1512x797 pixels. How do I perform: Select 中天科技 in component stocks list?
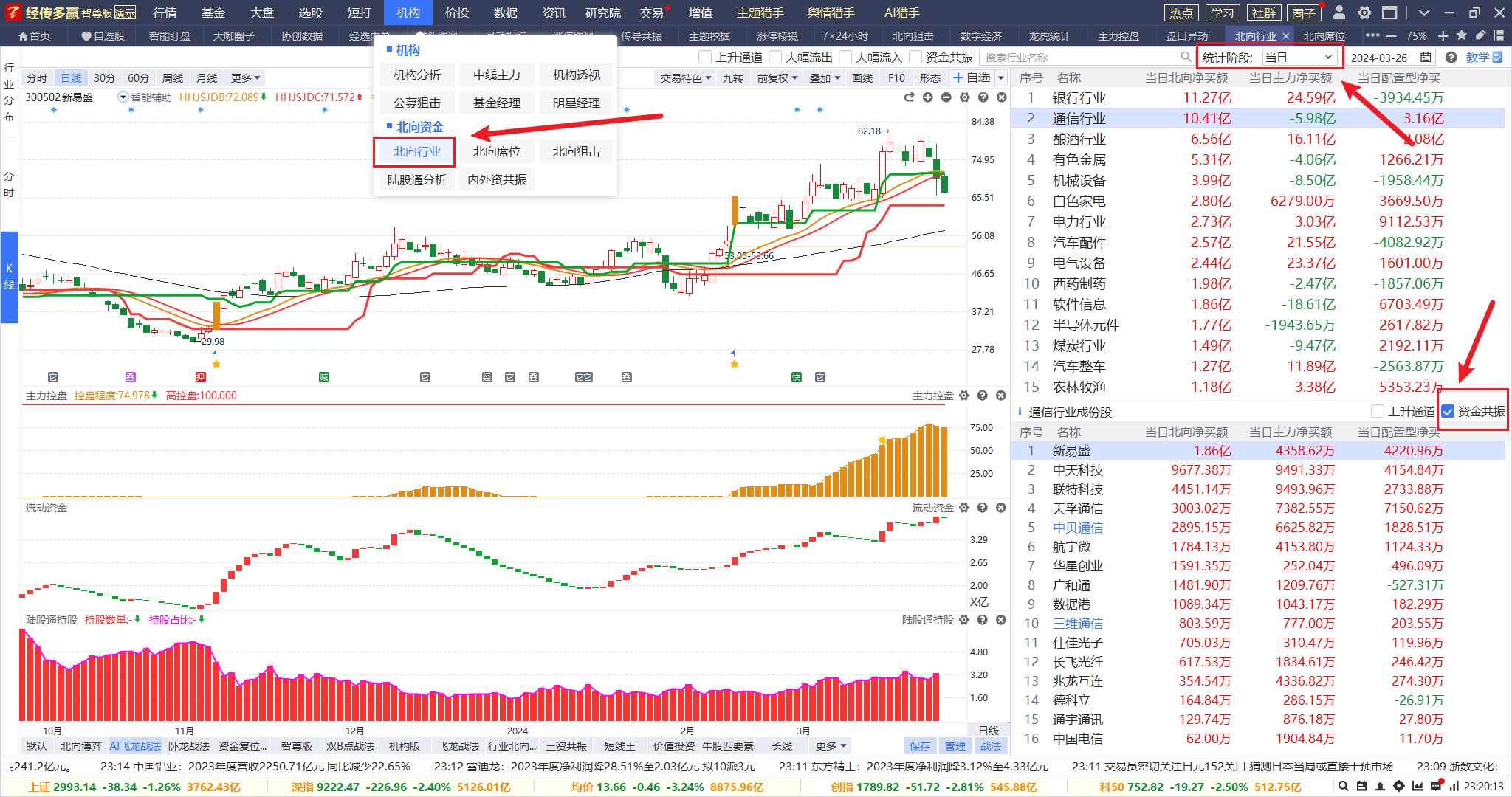pos(1257,470)
